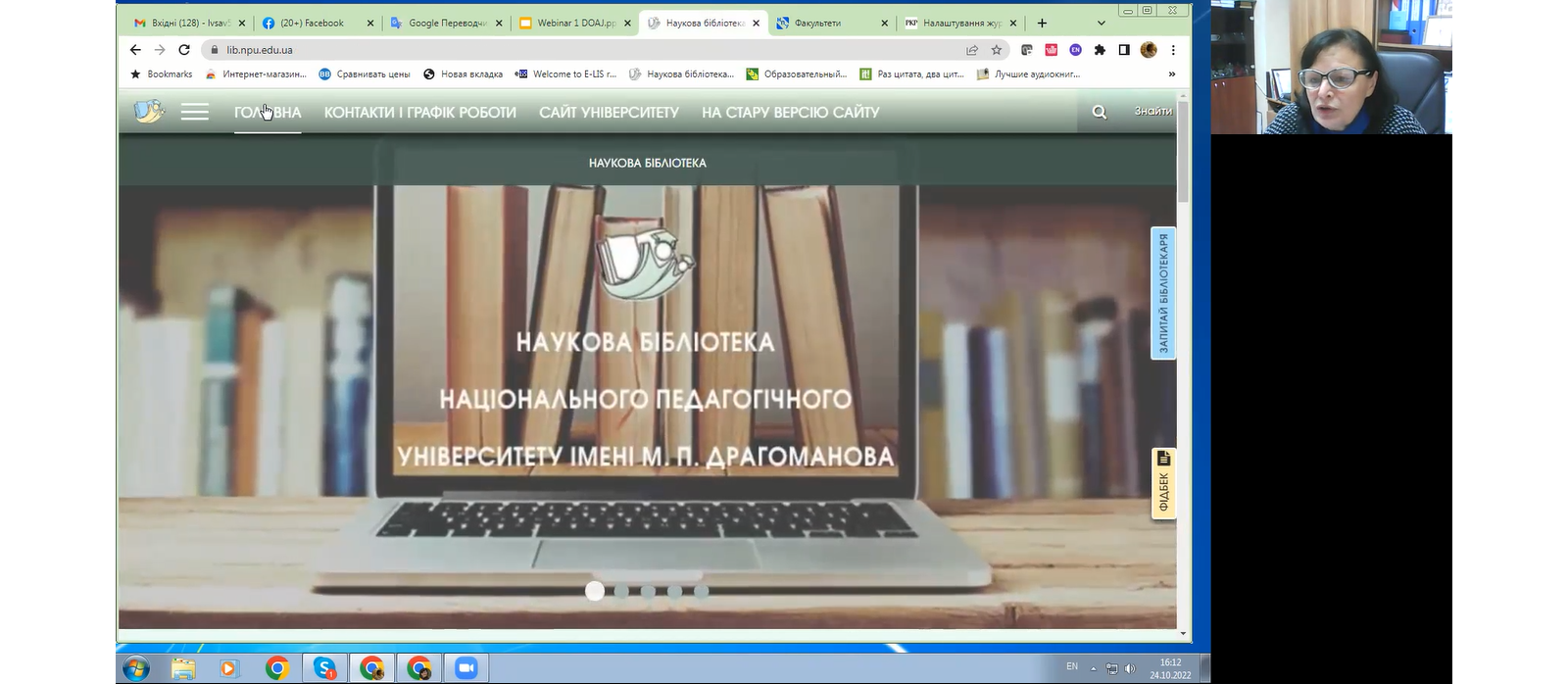Open the Zoom app in the taskbar
Viewport: 1568px width, 684px height.
tap(465, 668)
